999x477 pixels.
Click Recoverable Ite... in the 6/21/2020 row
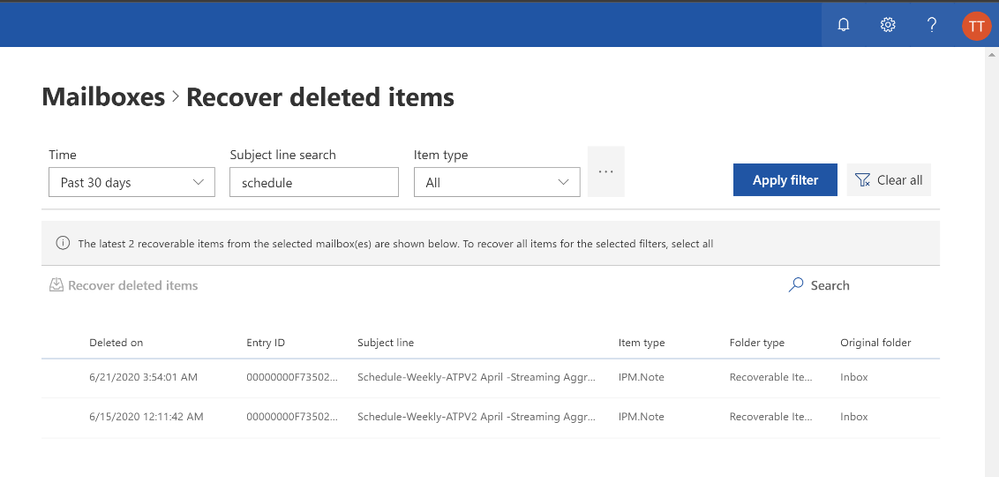tap(771, 377)
